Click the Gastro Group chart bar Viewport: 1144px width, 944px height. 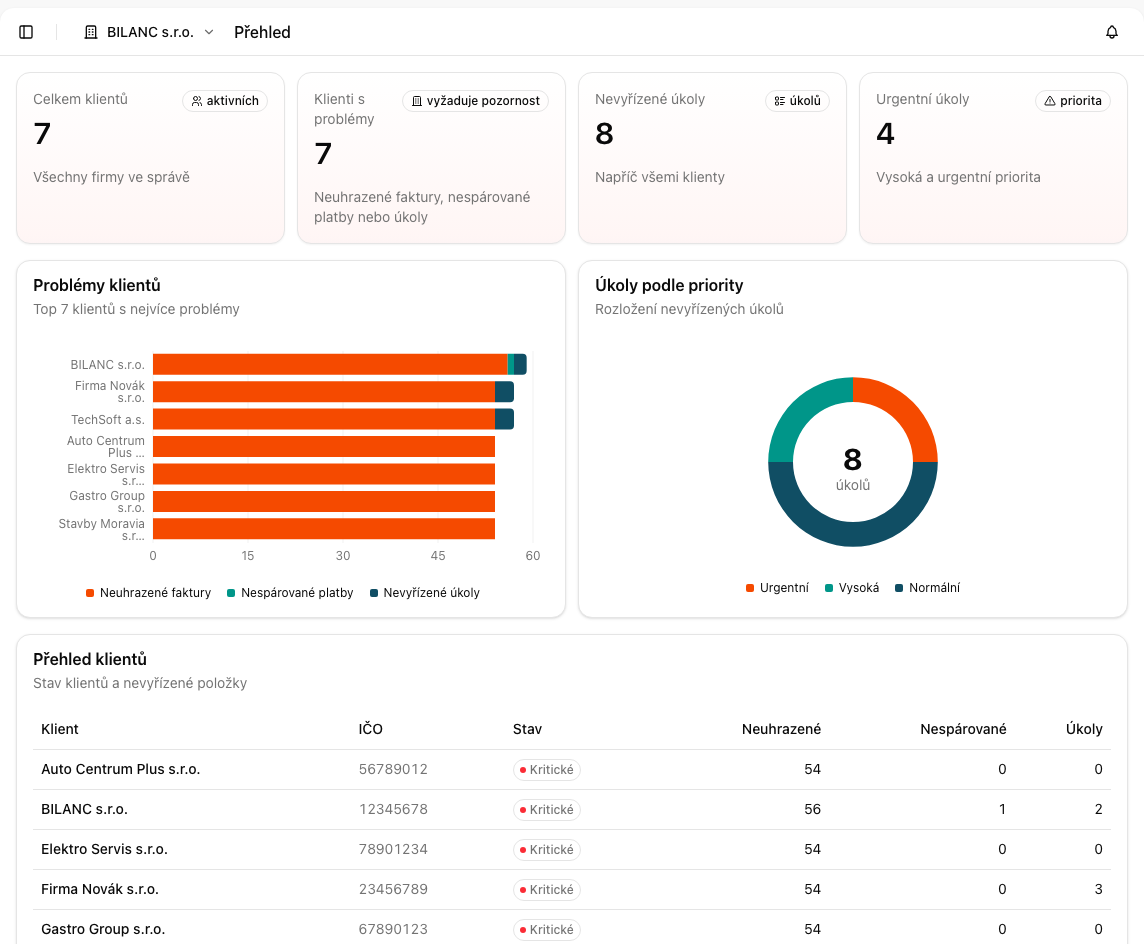coord(324,502)
